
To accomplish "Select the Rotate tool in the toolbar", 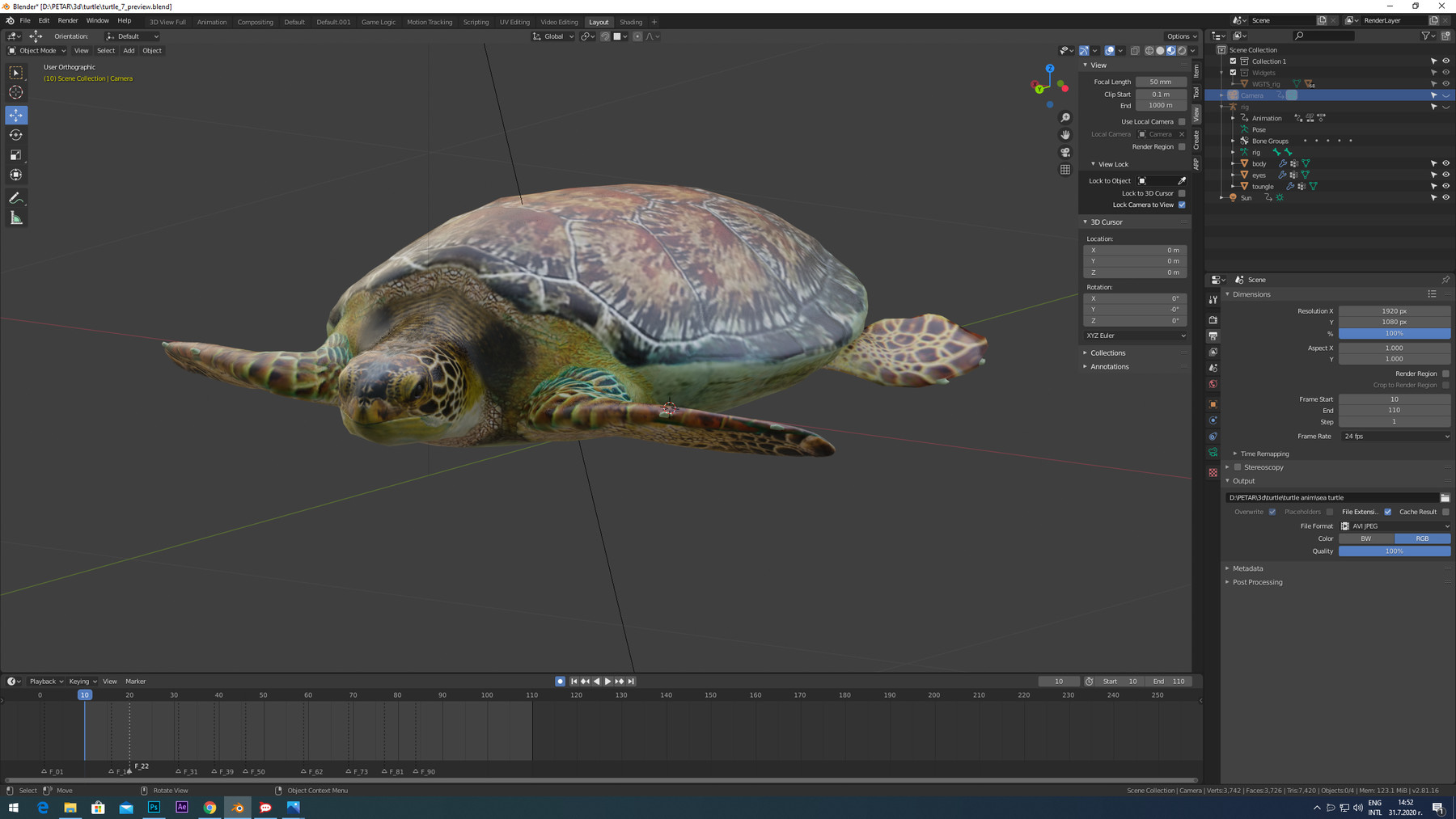I will coord(16,135).
